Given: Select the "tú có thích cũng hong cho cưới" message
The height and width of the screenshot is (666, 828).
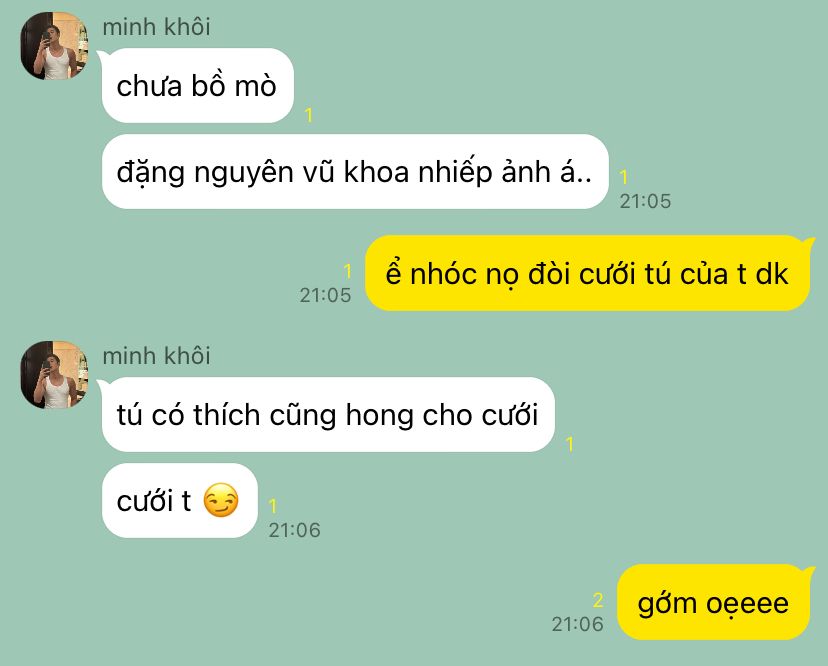Looking at the screenshot, I should [328, 415].
